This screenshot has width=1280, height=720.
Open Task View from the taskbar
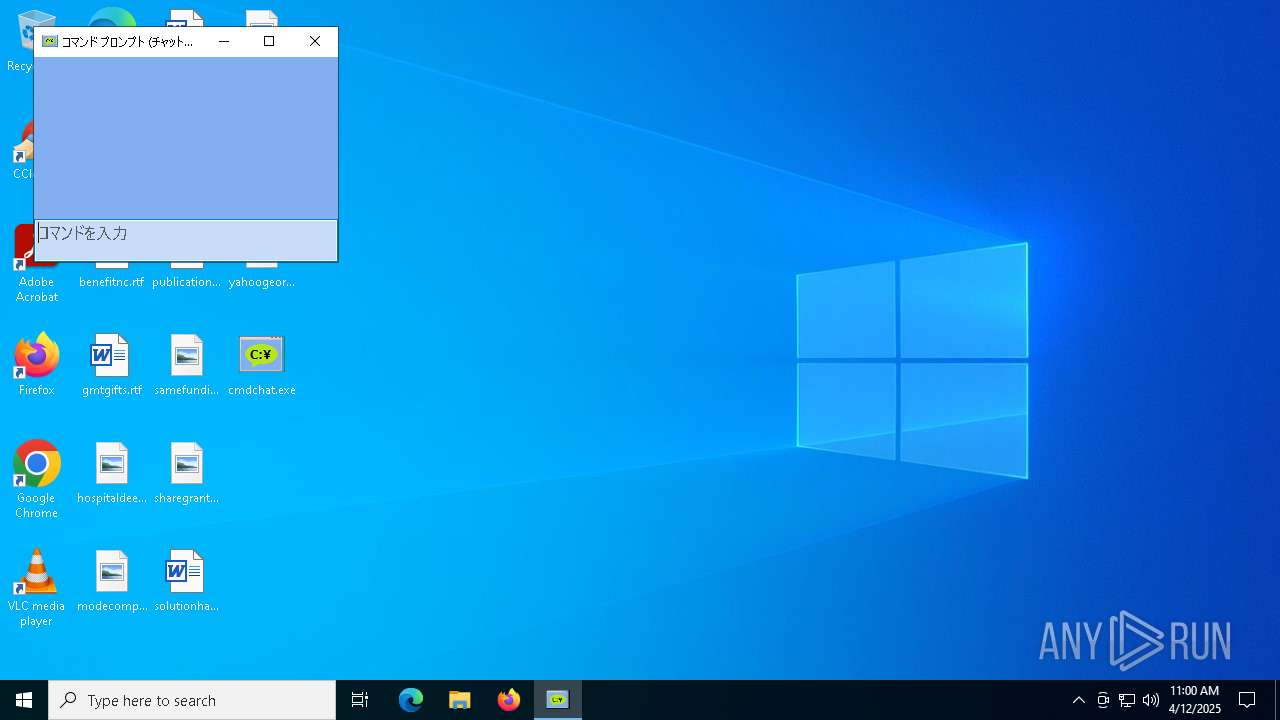click(x=360, y=700)
